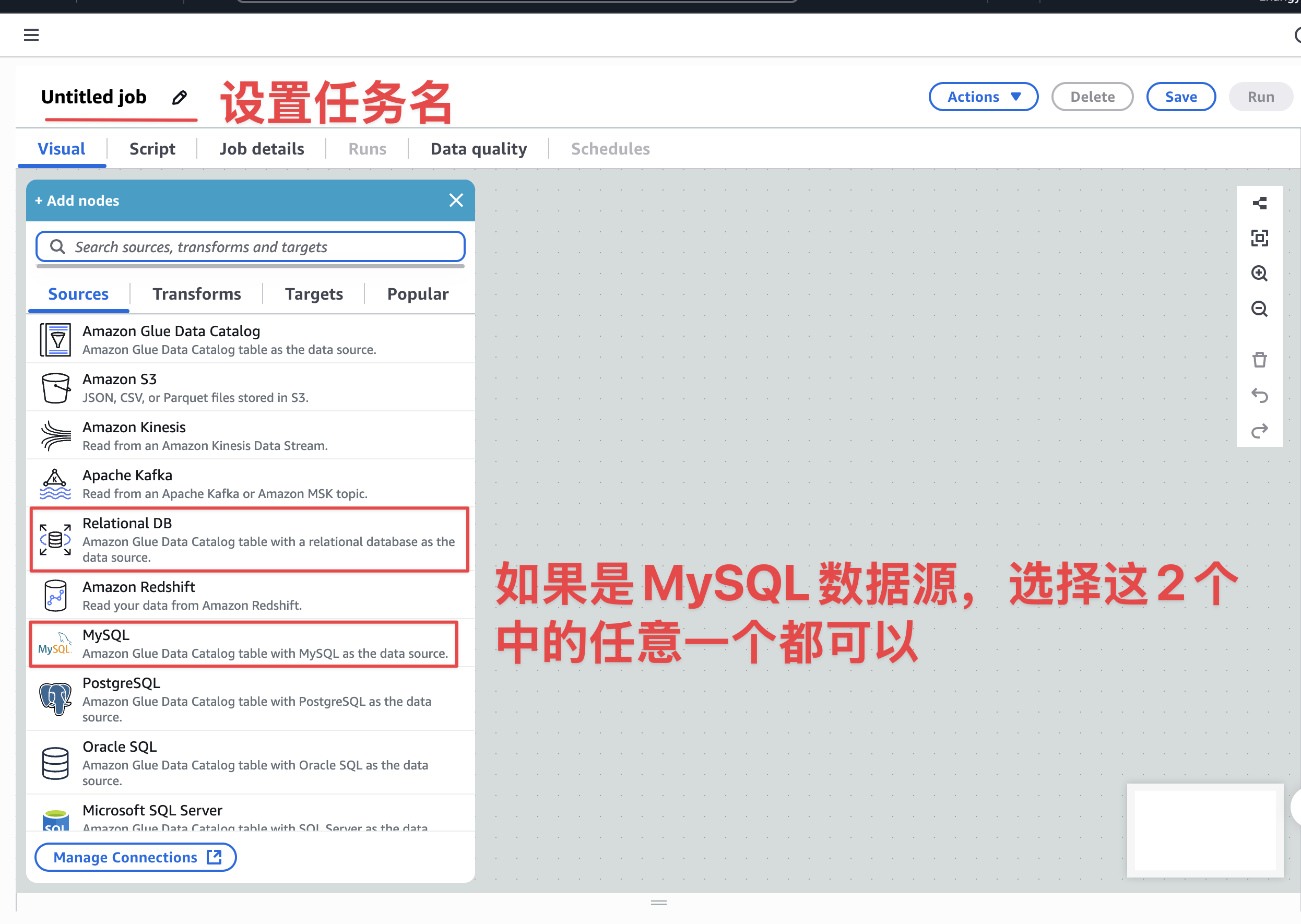Open the Schedules tab
Viewport: 1301px width, 924px height.
coord(610,149)
